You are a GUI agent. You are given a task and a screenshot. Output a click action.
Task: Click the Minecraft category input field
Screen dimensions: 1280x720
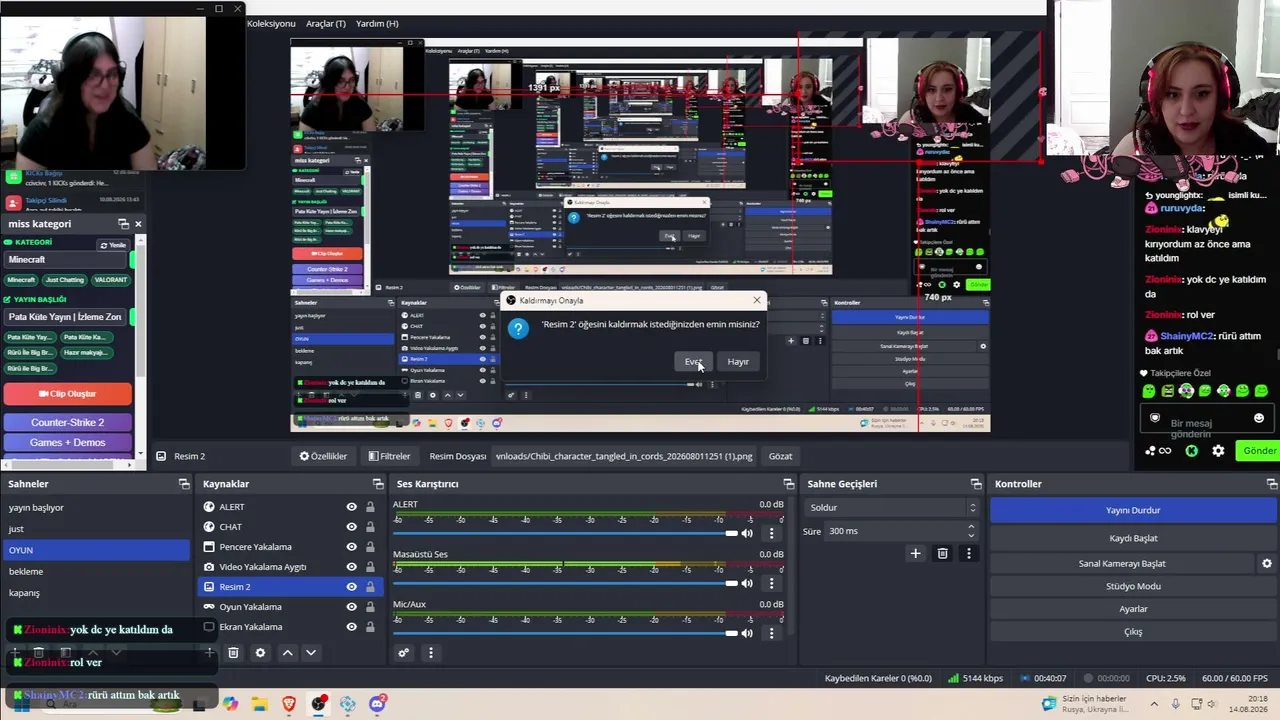pos(67,260)
